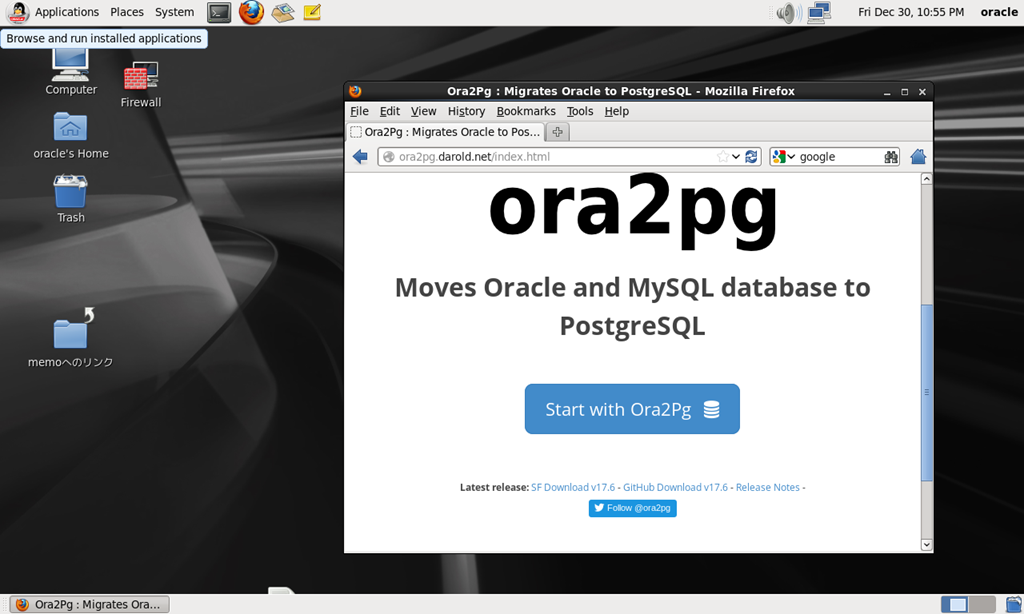Click the network connection icon
Image resolution: width=1024 pixels, height=614 pixels.
[x=818, y=12]
